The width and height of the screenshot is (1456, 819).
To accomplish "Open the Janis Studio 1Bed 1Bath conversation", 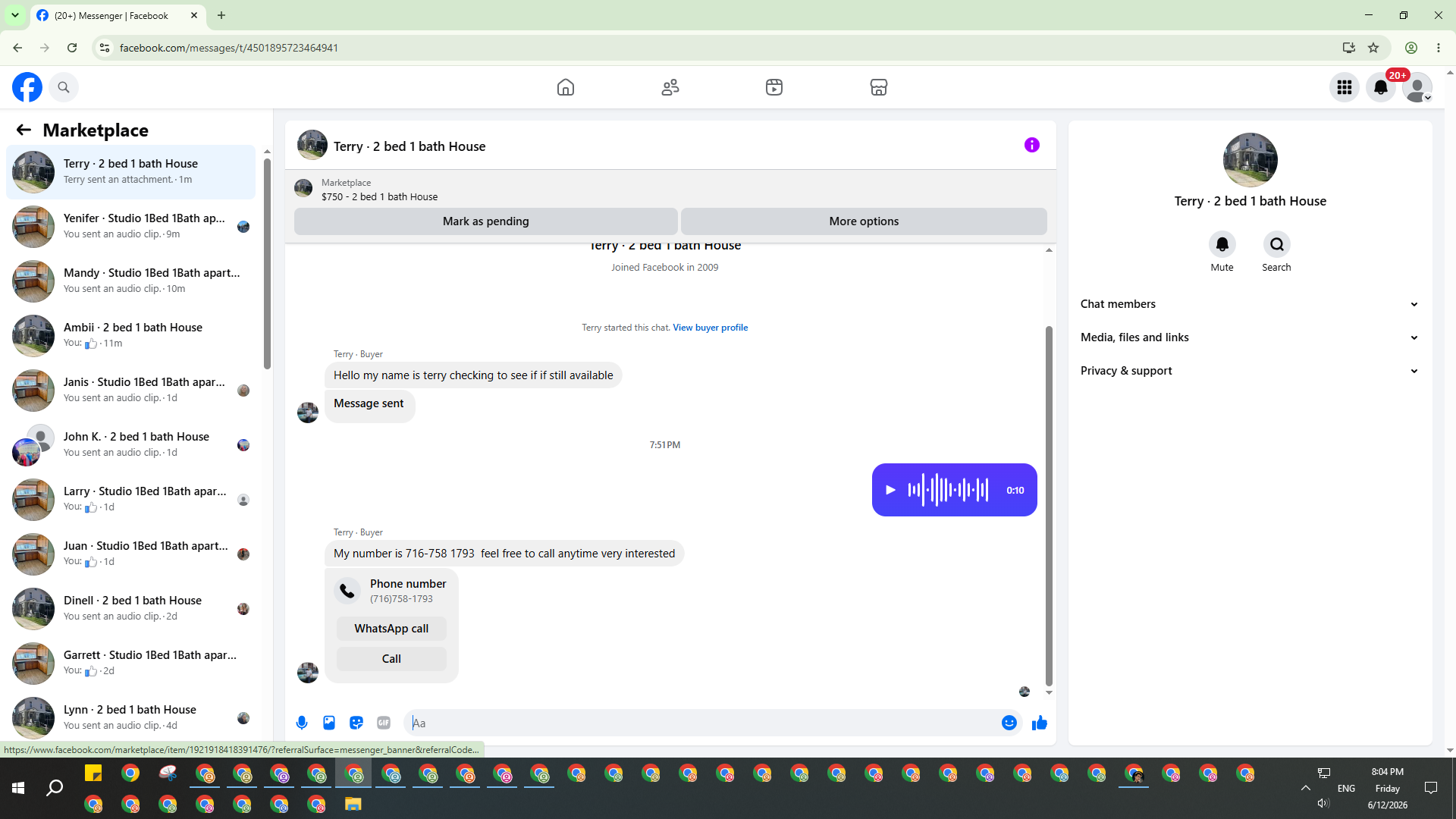I will pyautogui.click(x=130, y=391).
